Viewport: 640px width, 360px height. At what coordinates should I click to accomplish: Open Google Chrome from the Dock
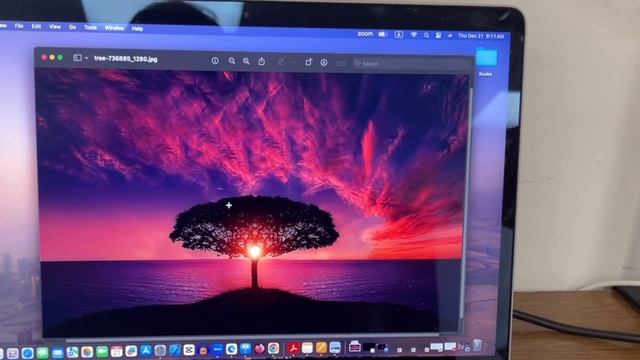[273, 349]
